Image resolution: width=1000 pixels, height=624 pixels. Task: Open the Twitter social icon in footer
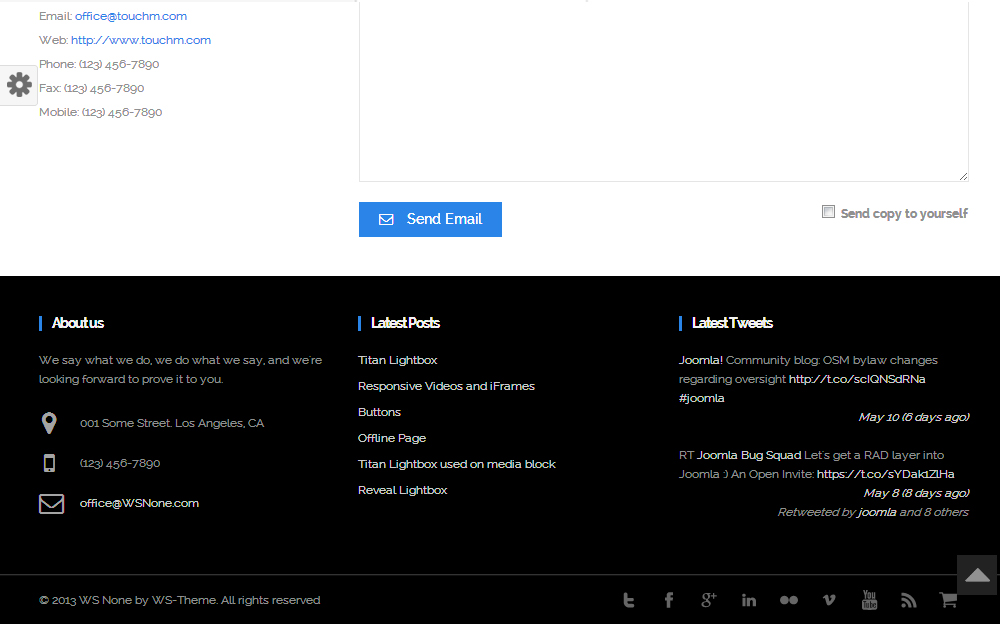628,600
